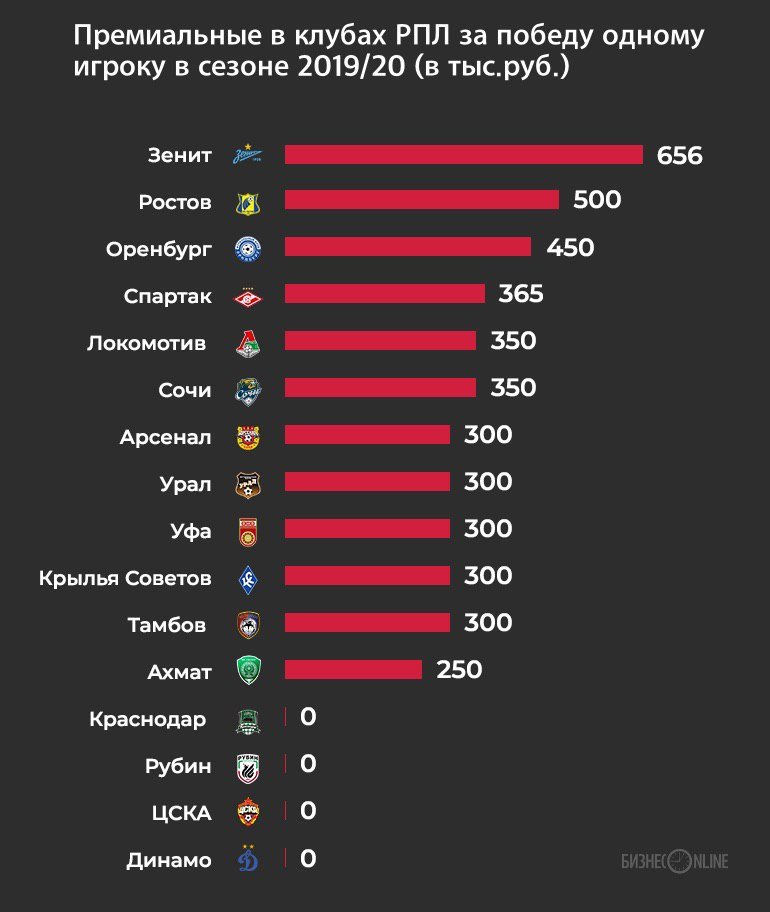Screen dimensions: 770x912
Task: Click the Rostov 500 bar
Action: 421,200
